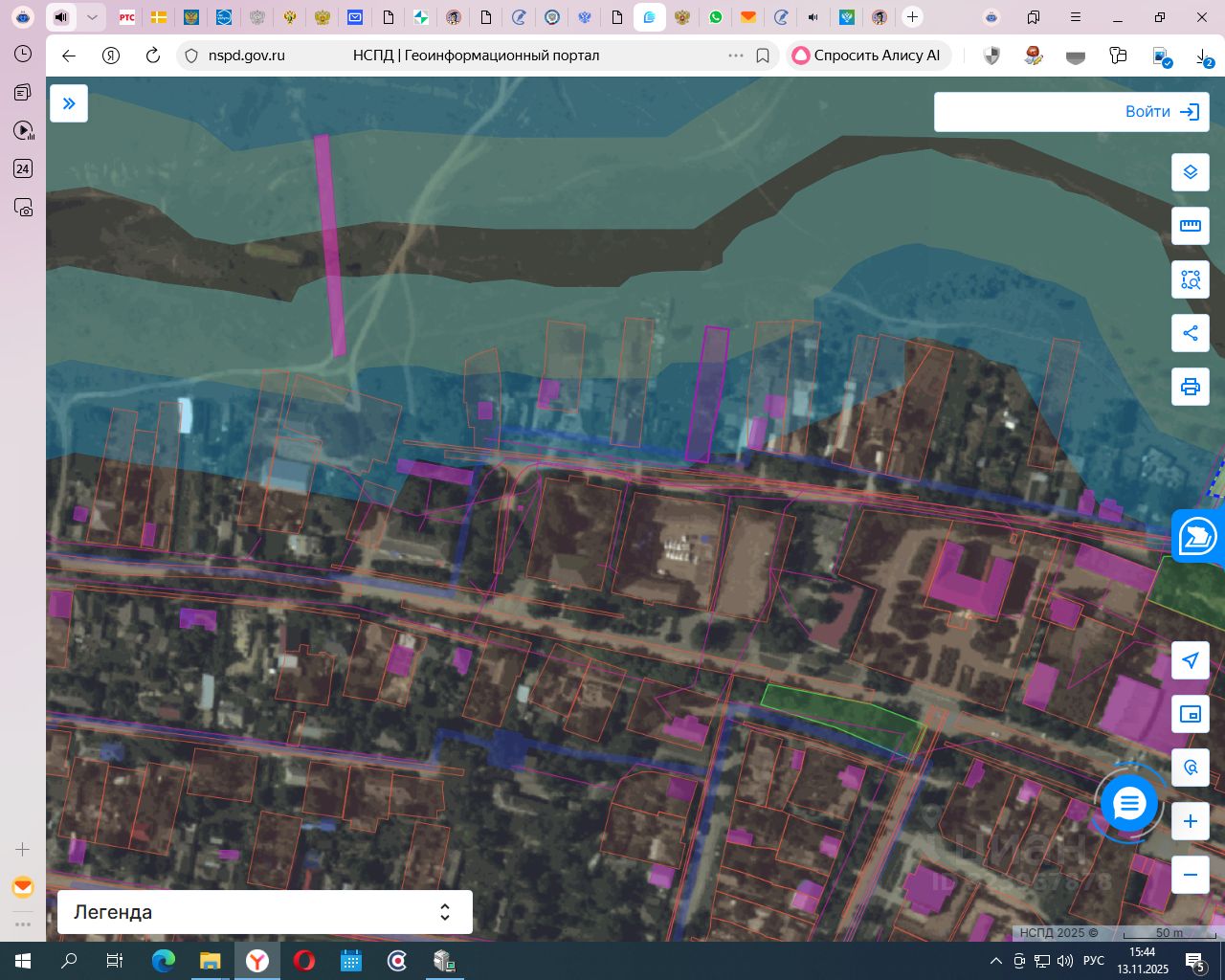Bookmark this page in address bar

tap(763, 56)
